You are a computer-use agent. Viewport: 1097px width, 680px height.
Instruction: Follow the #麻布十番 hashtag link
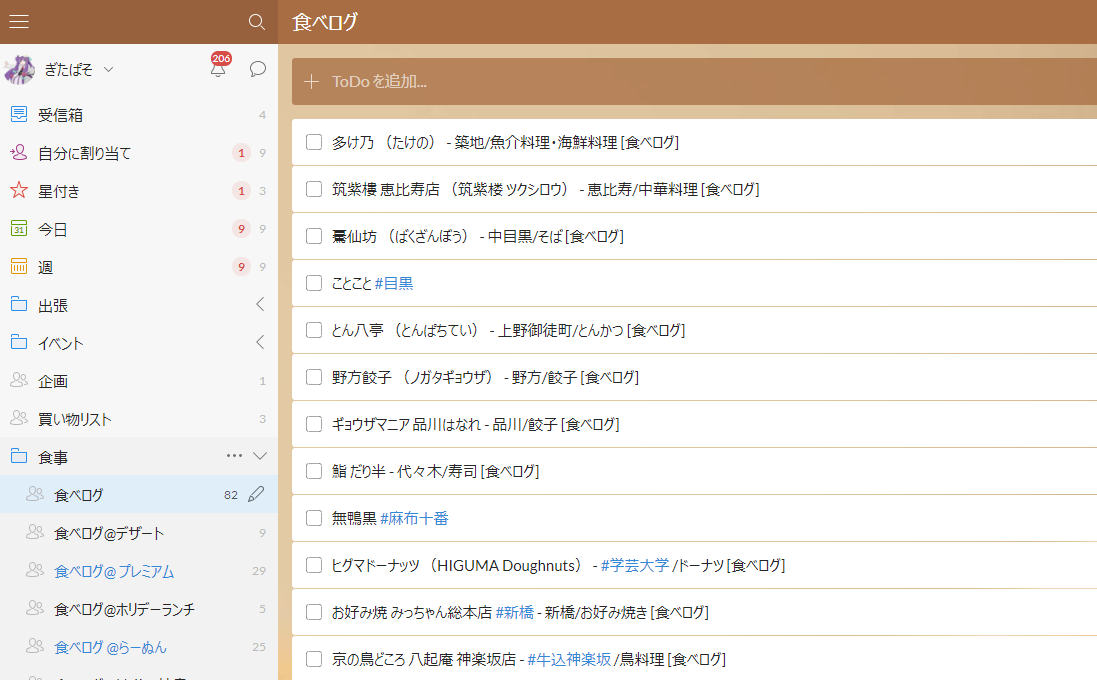(x=414, y=518)
